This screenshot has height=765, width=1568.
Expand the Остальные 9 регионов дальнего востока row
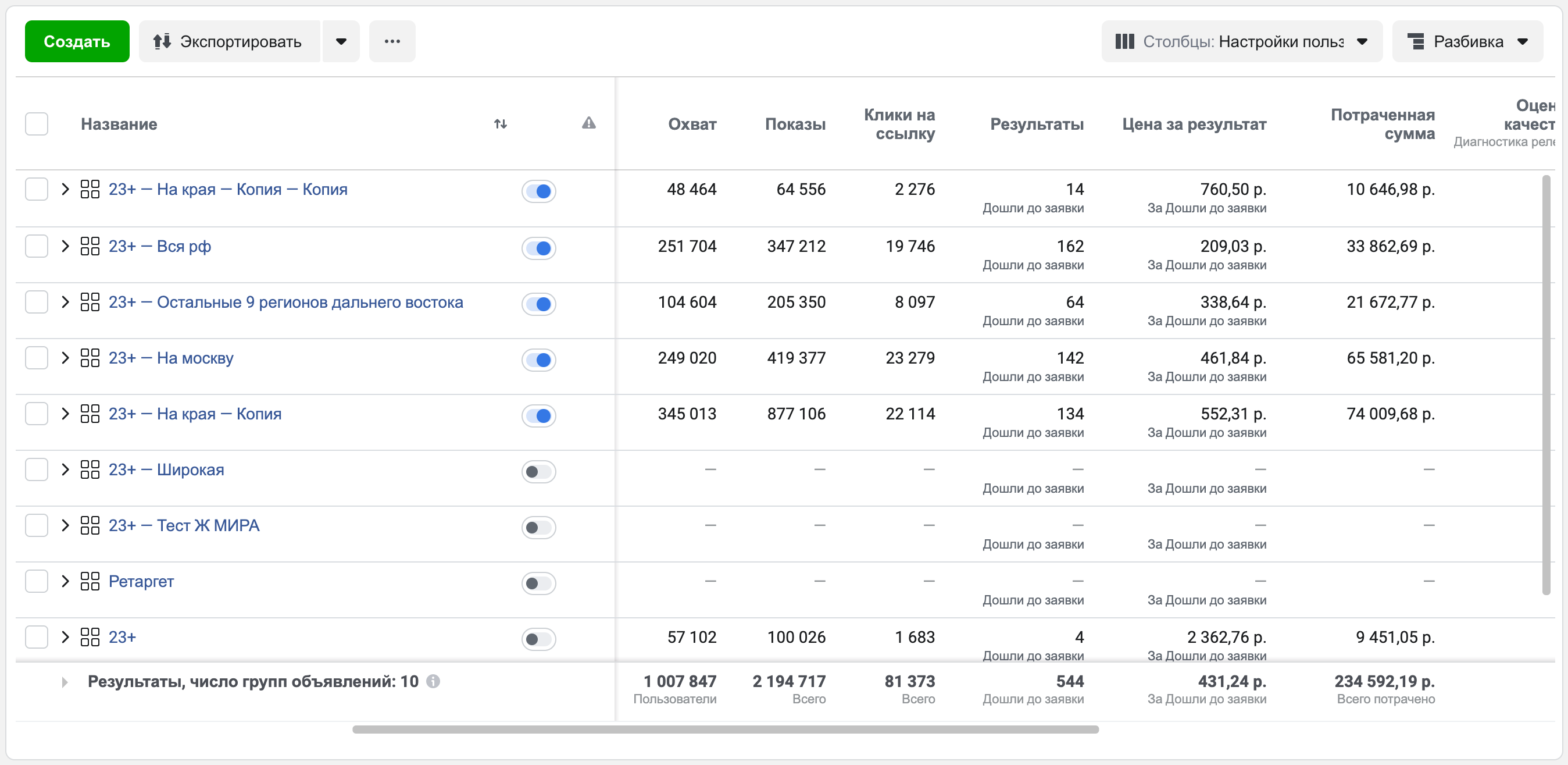65,301
